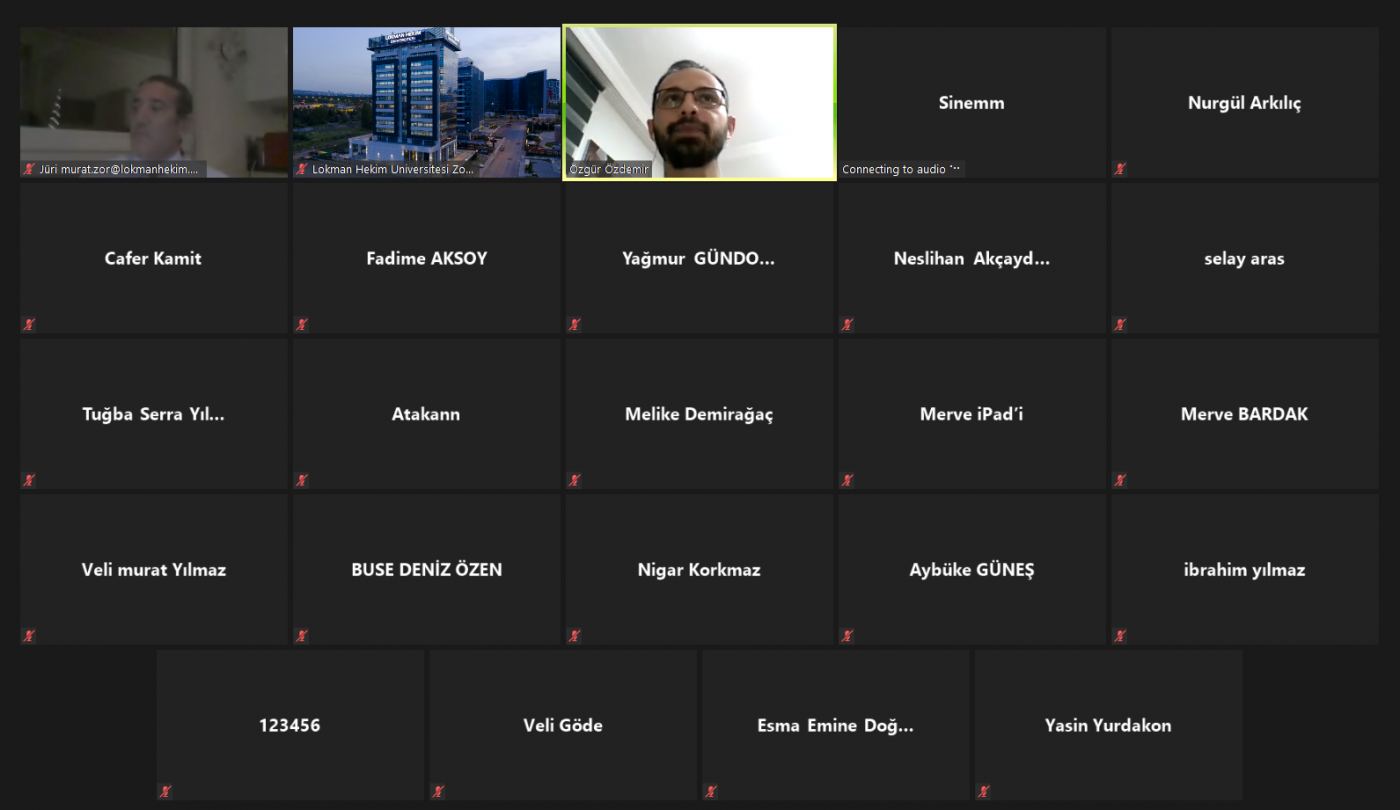The width and height of the screenshot is (1400, 810).
Task: Select Lokman Hekim Üniversitesi building video tile
Action: pos(427,102)
